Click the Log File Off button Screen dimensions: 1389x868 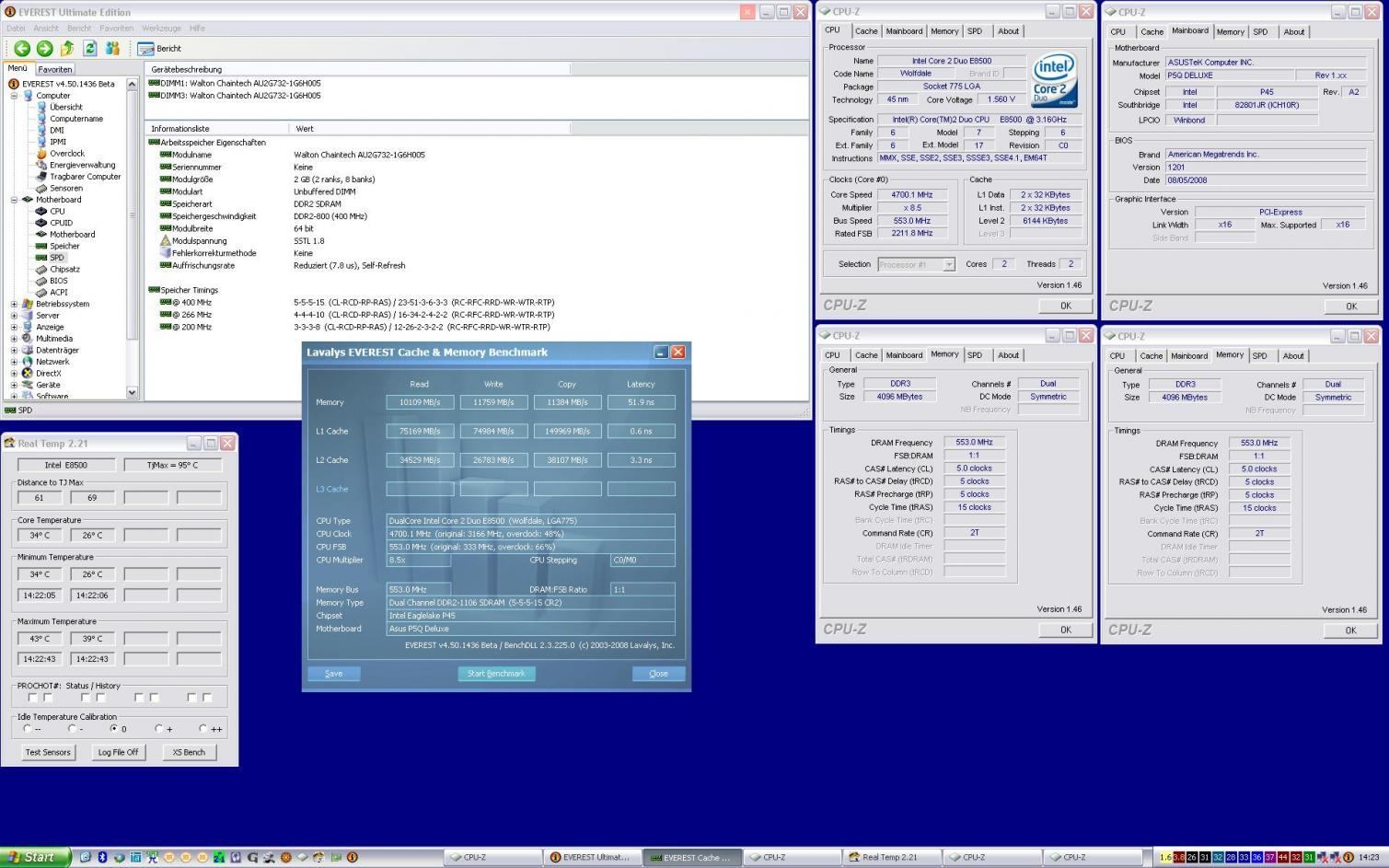coord(118,752)
